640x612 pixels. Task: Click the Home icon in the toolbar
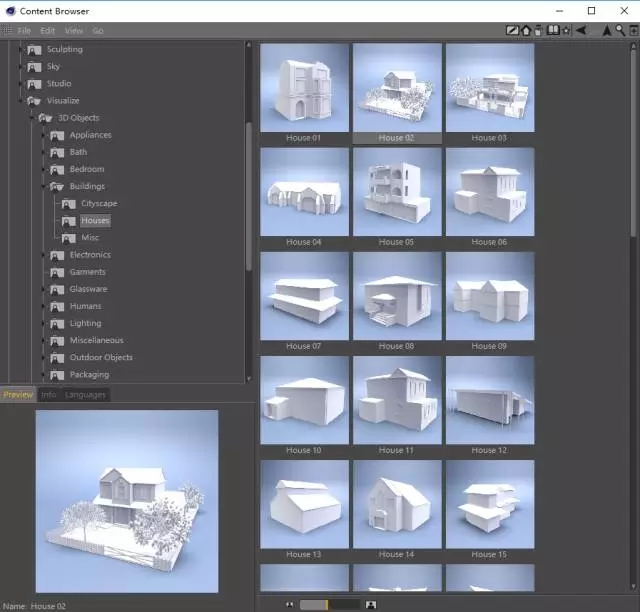click(526, 30)
